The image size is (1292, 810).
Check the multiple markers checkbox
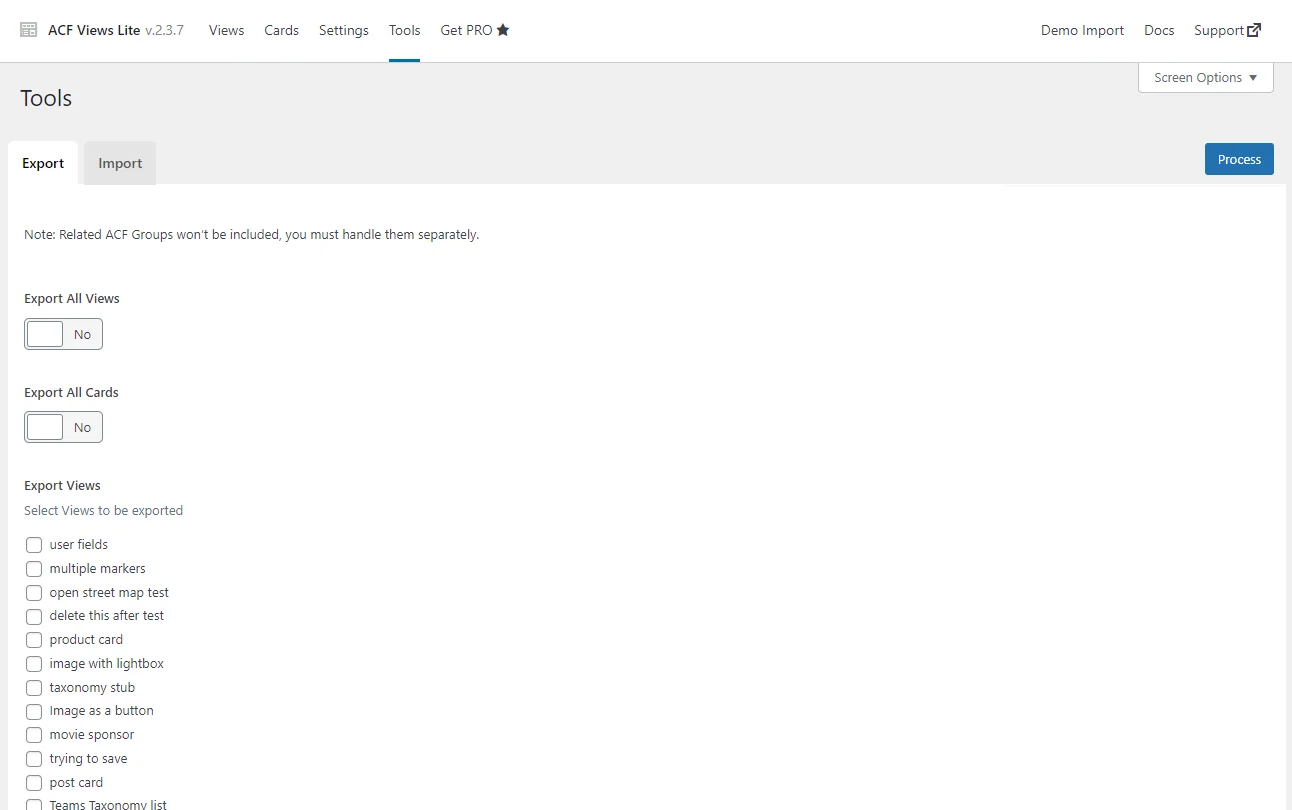(34, 569)
